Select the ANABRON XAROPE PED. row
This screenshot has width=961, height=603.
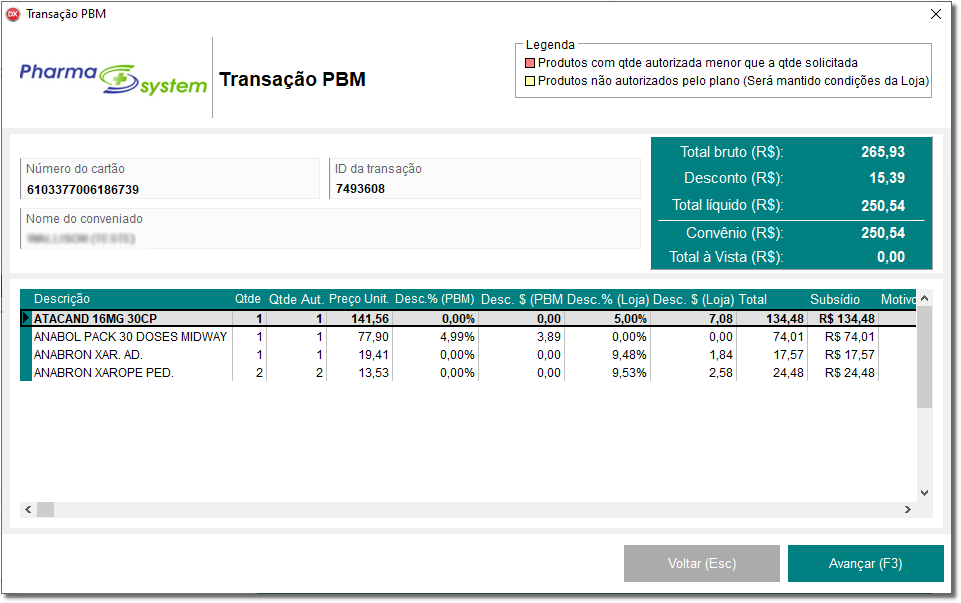coord(468,373)
